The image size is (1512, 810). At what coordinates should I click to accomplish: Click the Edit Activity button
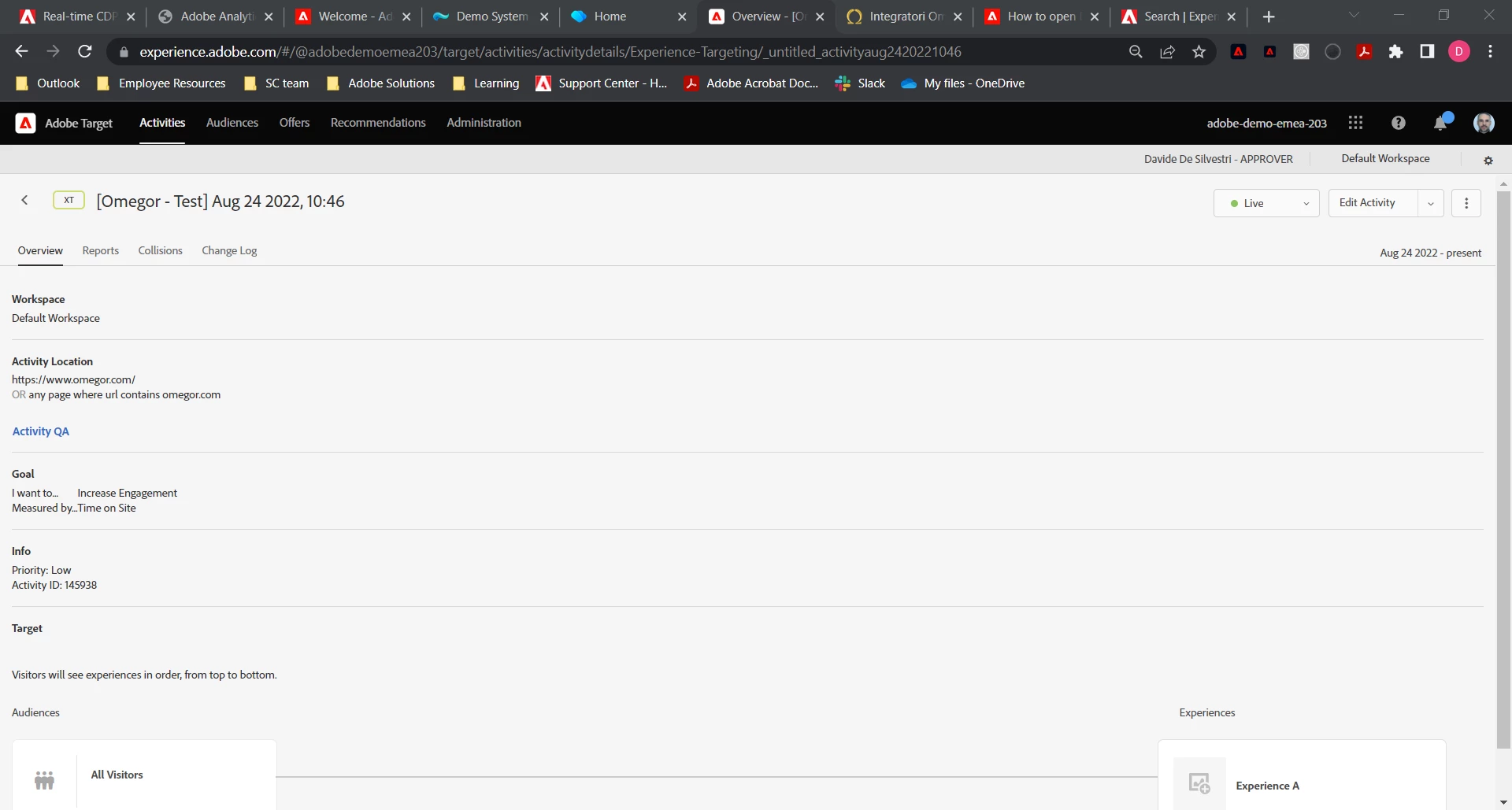(x=1373, y=203)
